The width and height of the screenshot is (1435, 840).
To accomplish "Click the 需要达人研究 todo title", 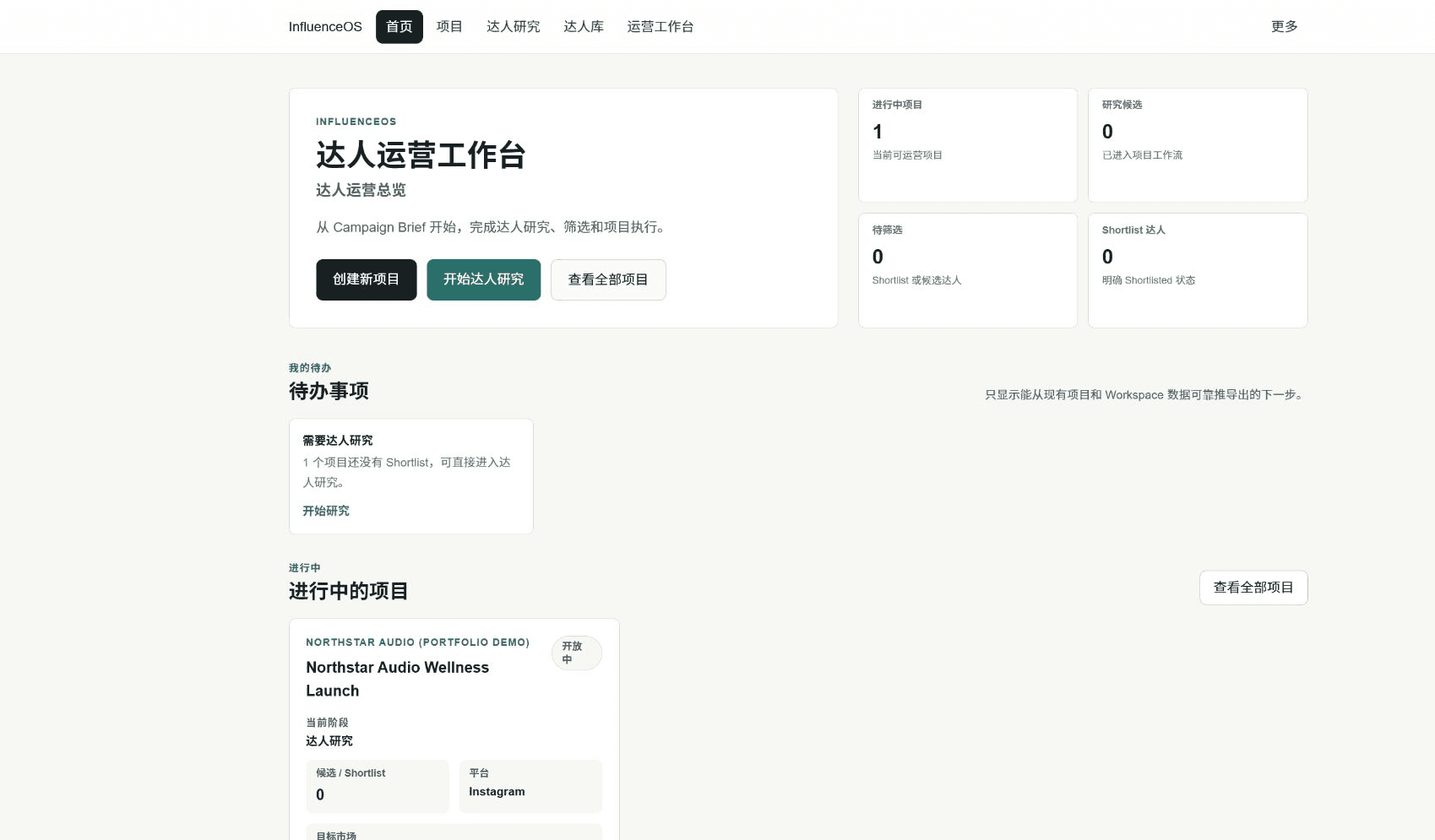I will pyautogui.click(x=338, y=441).
